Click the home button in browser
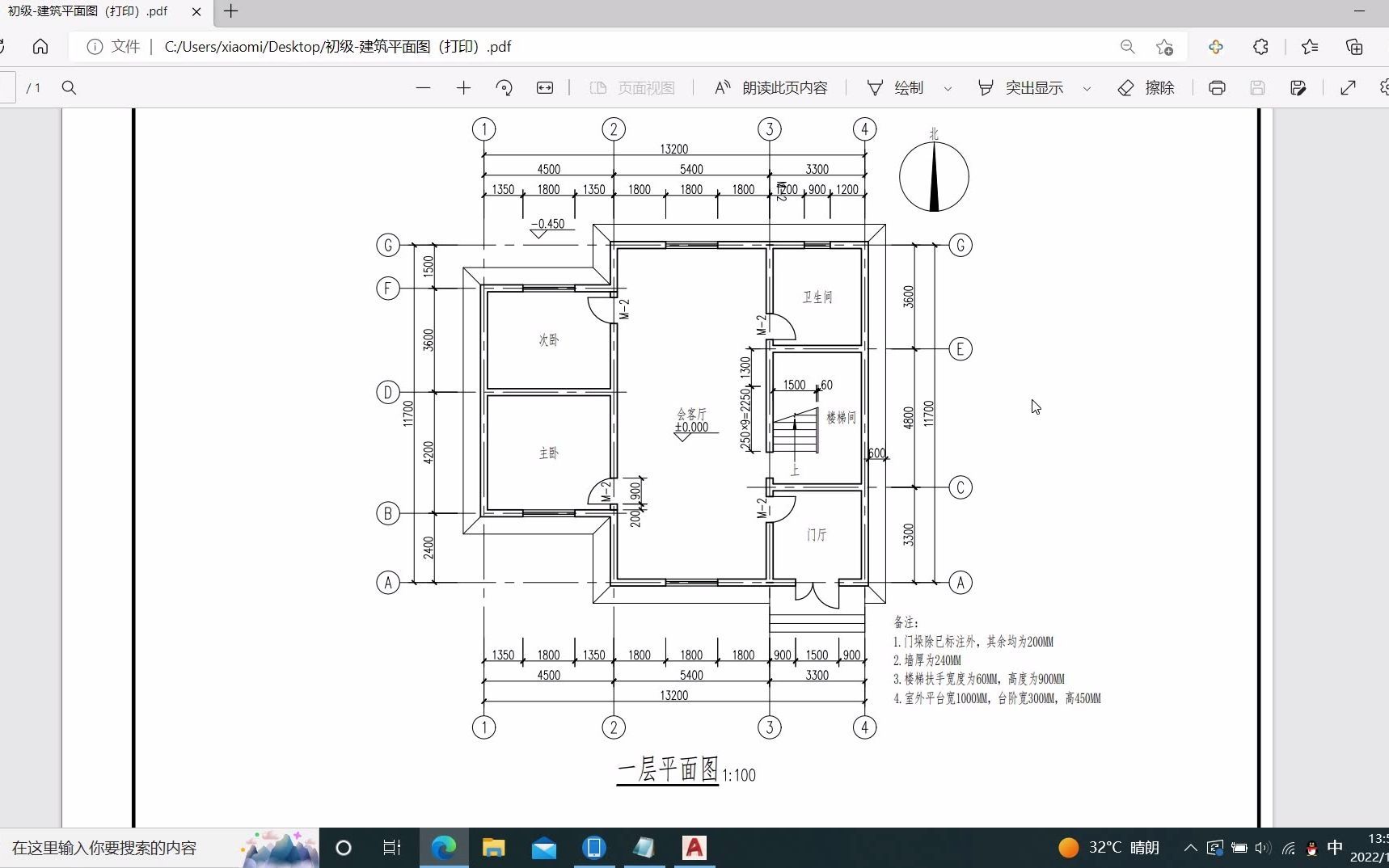1389x868 pixels. [40, 47]
